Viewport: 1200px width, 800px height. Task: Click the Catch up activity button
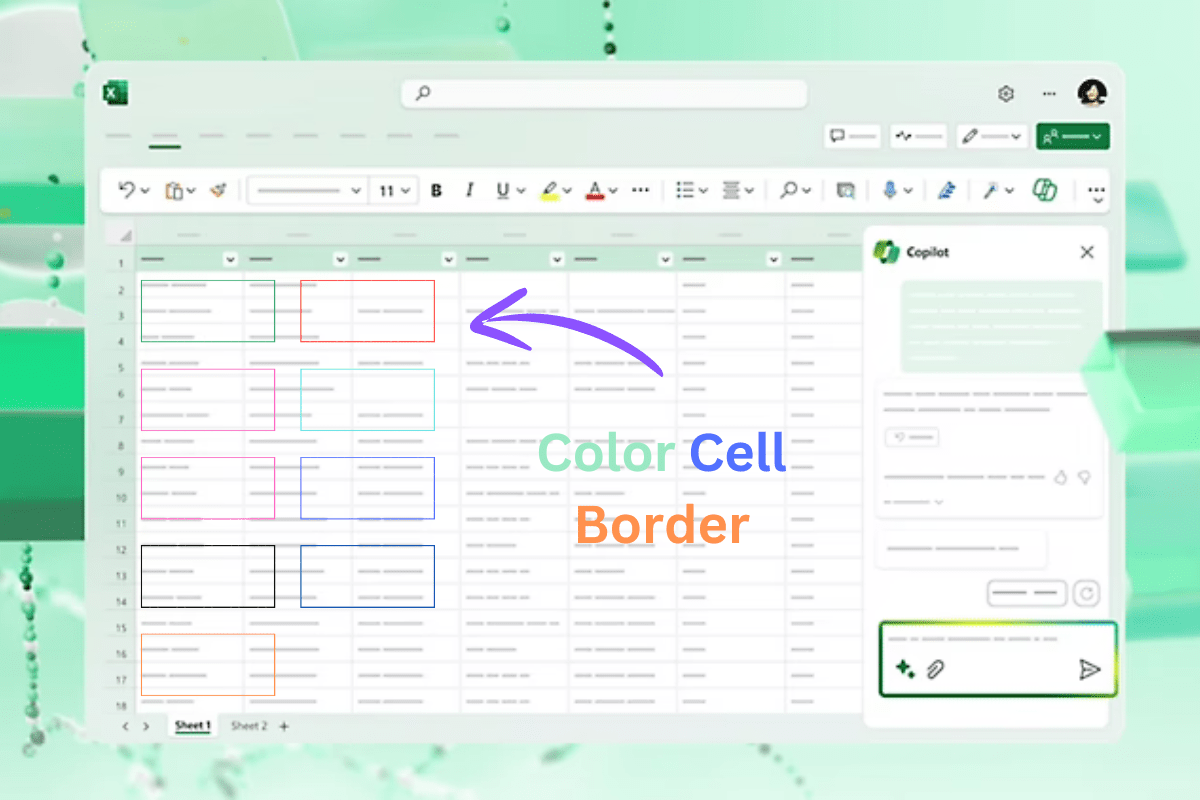pos(918,136)
